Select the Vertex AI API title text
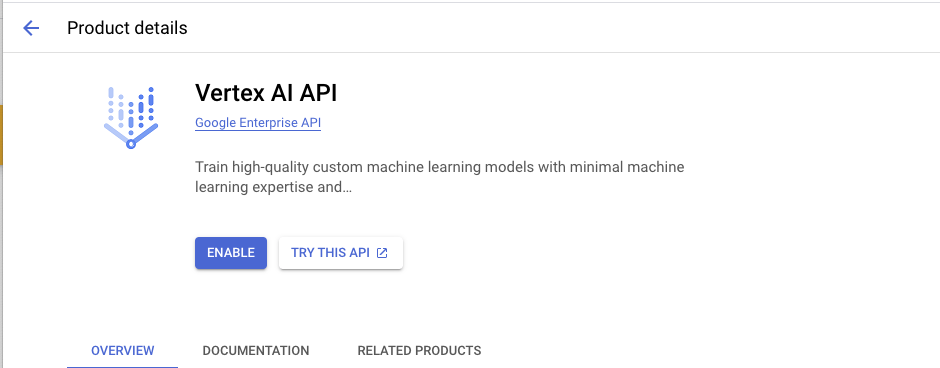Viewport: 940px width, 368px height. pyautogui.click(x=266, y=93)
